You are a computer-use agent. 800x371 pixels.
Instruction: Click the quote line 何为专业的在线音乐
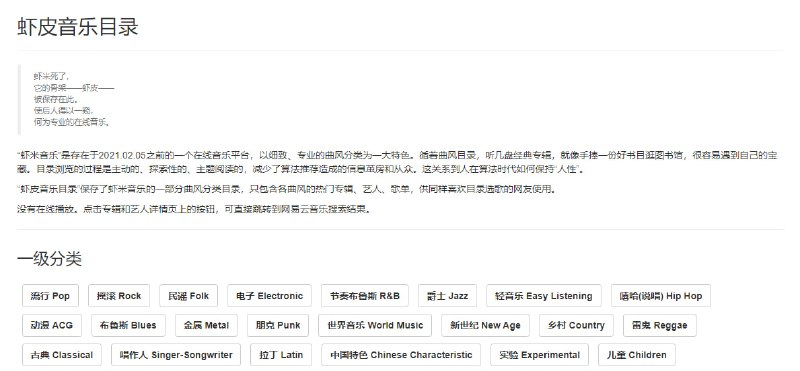[72, 122]
